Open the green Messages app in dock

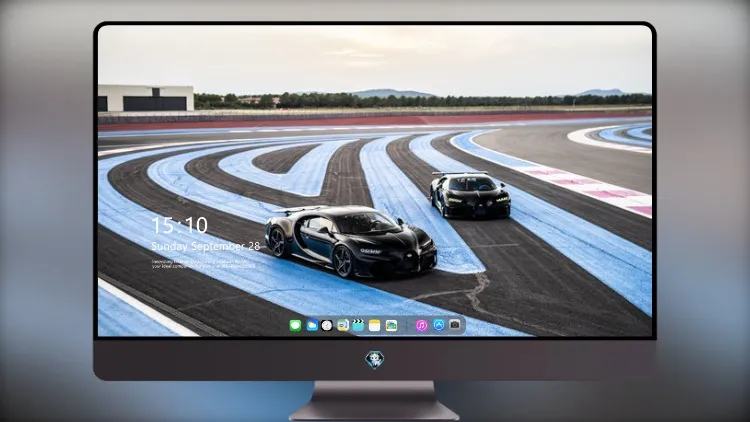pyautogui.click(x=296, y=326)
